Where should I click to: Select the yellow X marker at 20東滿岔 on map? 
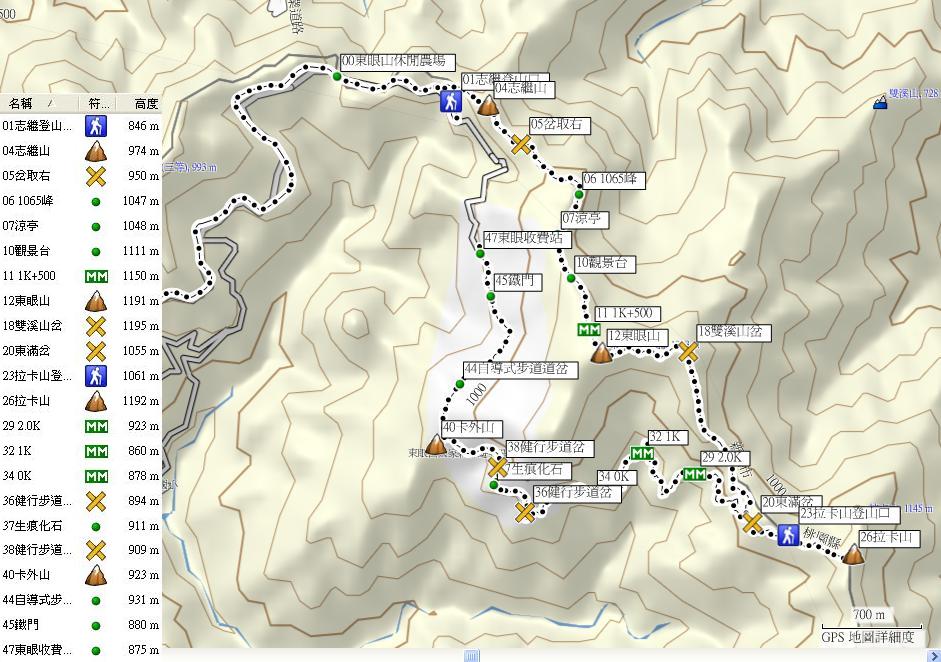pyautogui.click(x=753, y=523)
